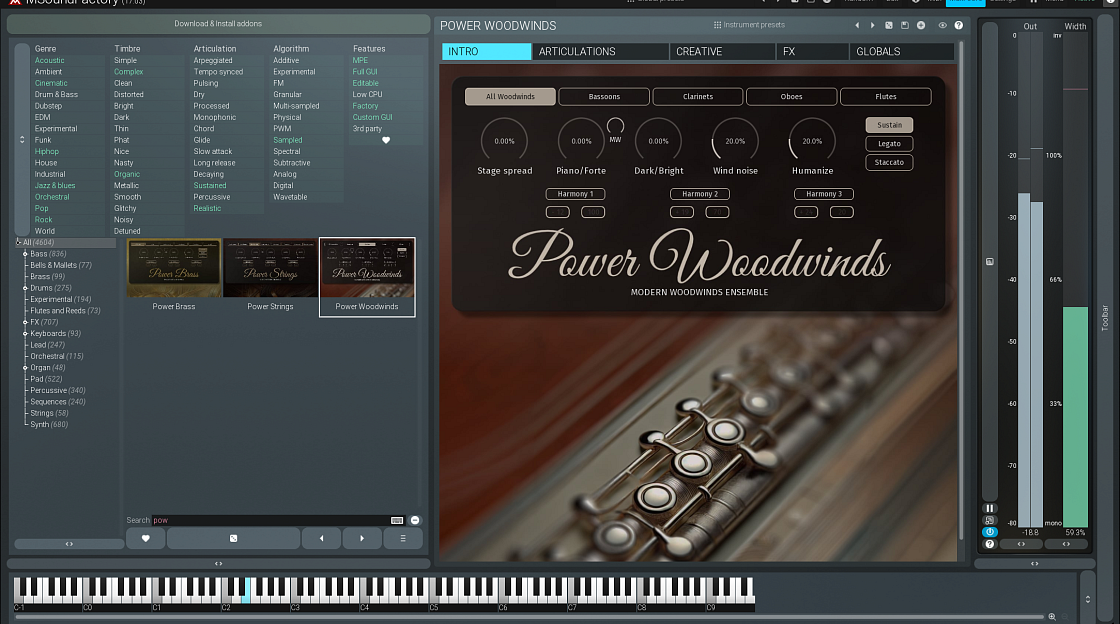Collapse the All (4604) category tree
The height and width of the screenshot is (624, 1120).
pos(19,242)
